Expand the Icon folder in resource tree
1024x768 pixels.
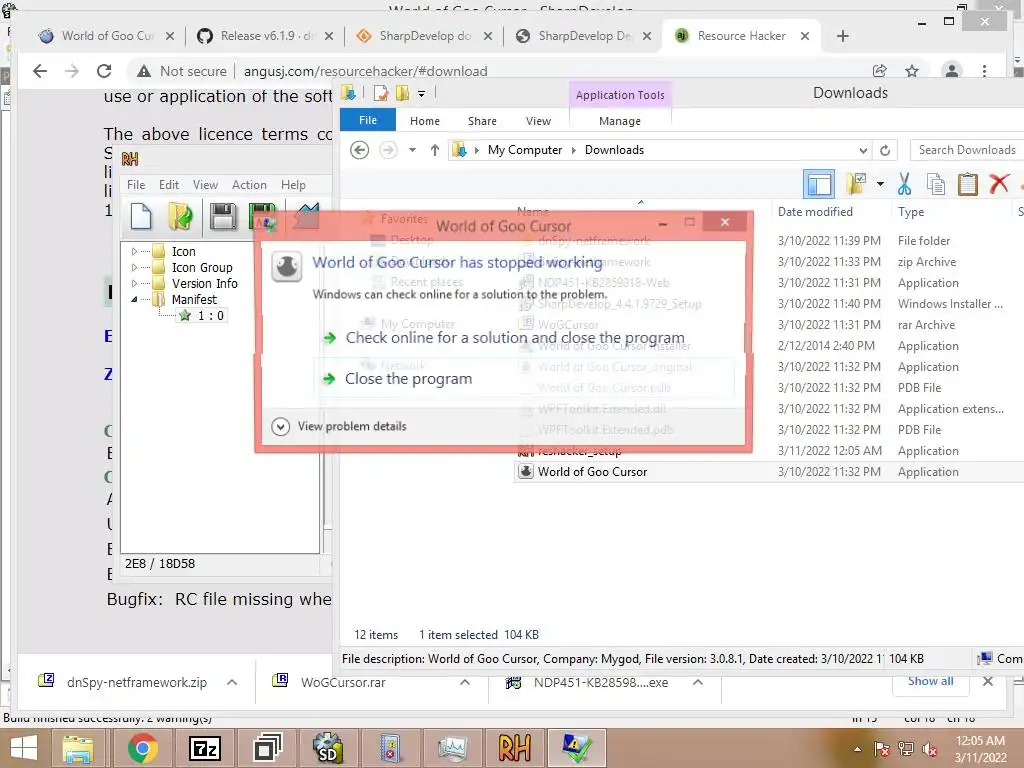[x=135, y=251]
